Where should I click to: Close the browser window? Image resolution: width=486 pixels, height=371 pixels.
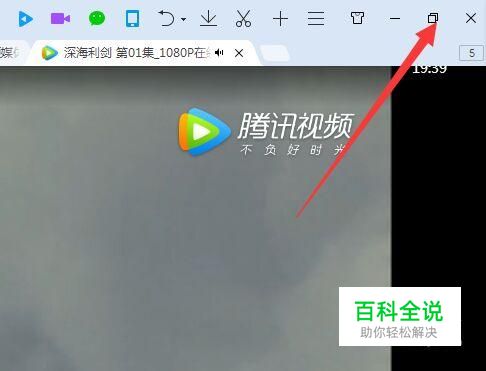[x=471, y=18]
